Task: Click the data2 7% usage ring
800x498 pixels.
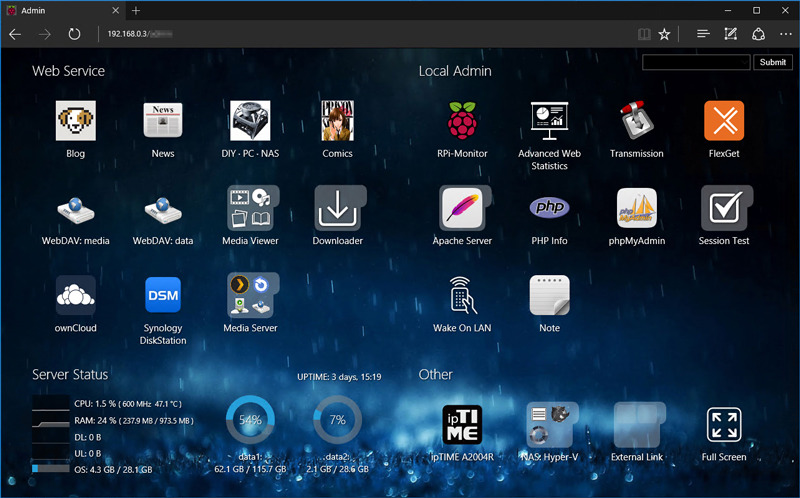Action: point(337,420)
